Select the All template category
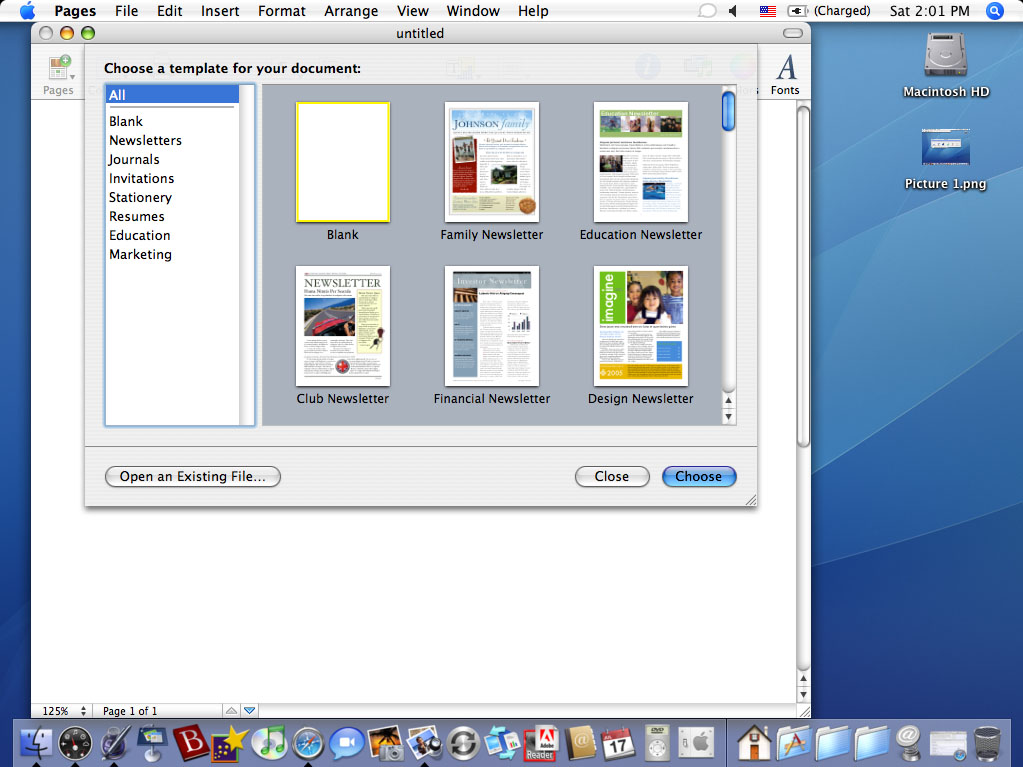The width and height of the screenshot is (1023, 767). point(172,95)
